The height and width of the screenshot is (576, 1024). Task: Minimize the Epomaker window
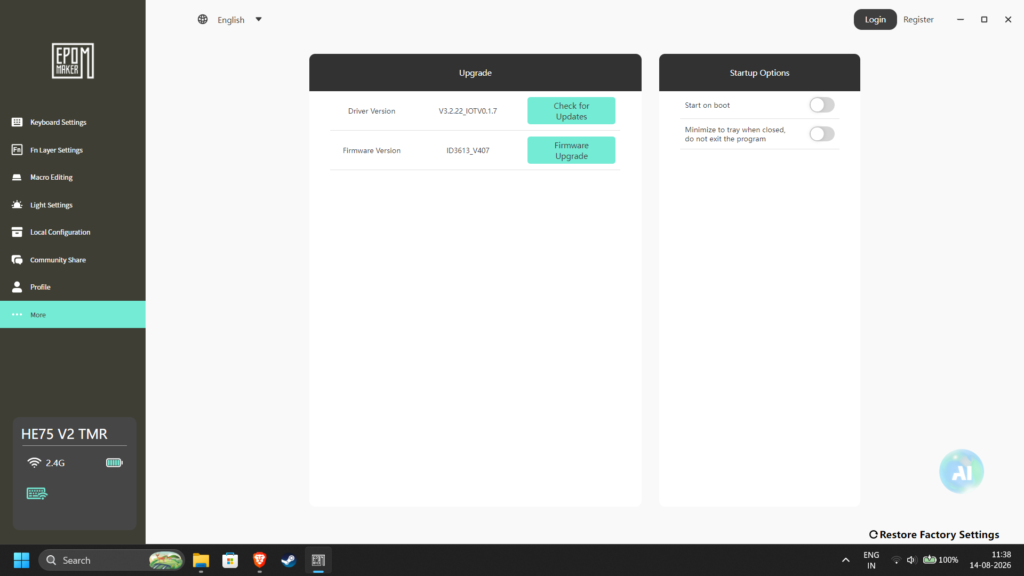pyautogui.click(x=960, y=20)
